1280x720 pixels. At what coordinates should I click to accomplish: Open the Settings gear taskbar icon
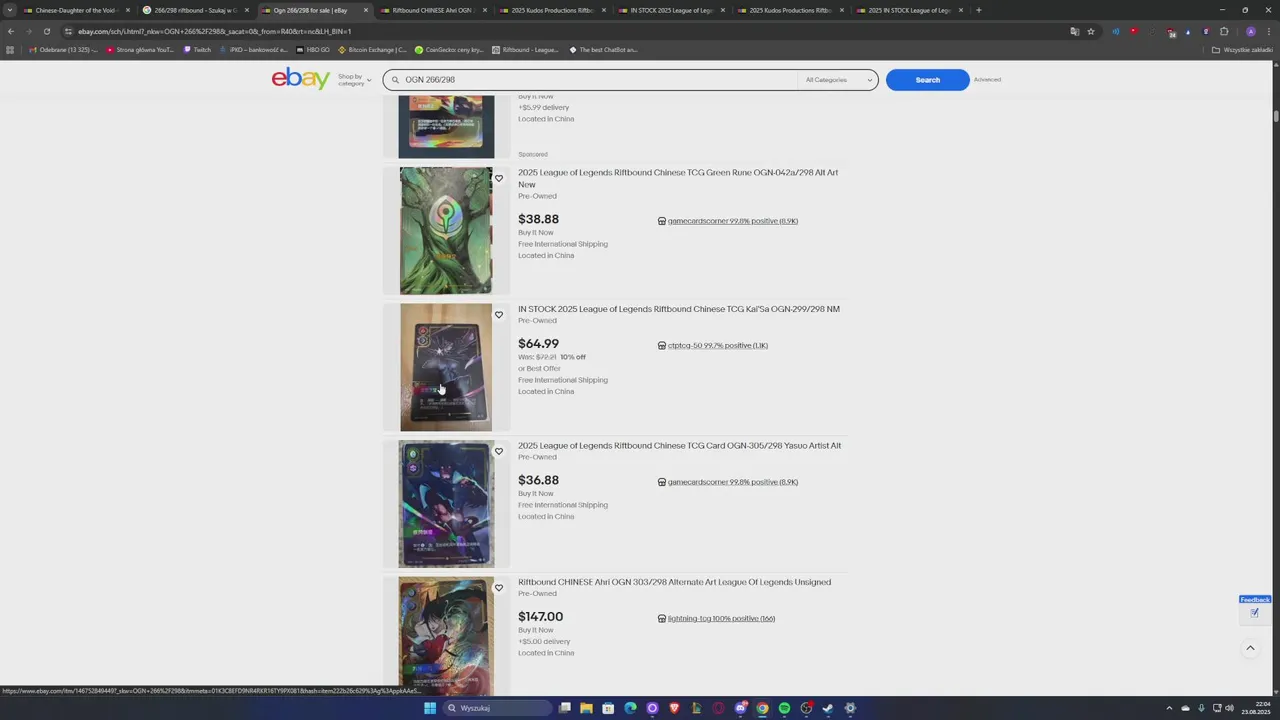(x=850, y=708)
